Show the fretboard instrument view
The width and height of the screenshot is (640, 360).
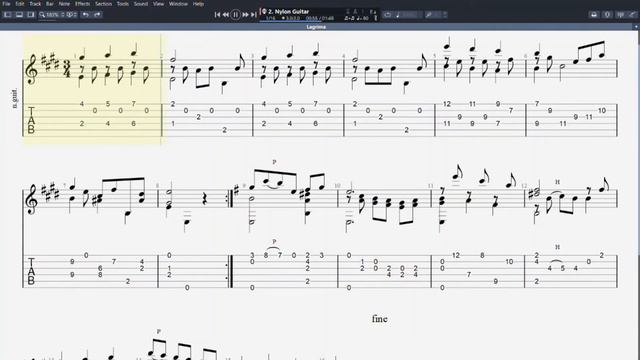pyautogui.click(x=594, y=15)
